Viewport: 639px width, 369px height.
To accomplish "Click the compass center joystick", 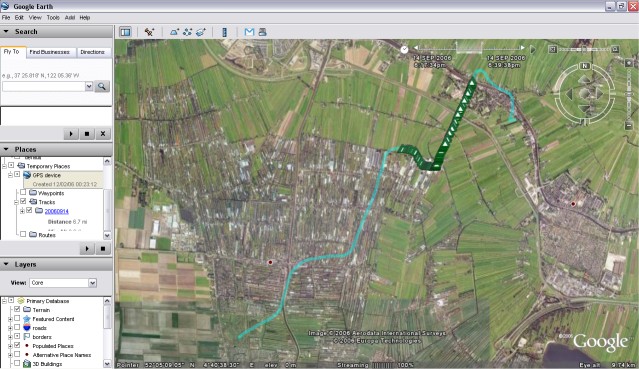I will (x=585, y=94).
